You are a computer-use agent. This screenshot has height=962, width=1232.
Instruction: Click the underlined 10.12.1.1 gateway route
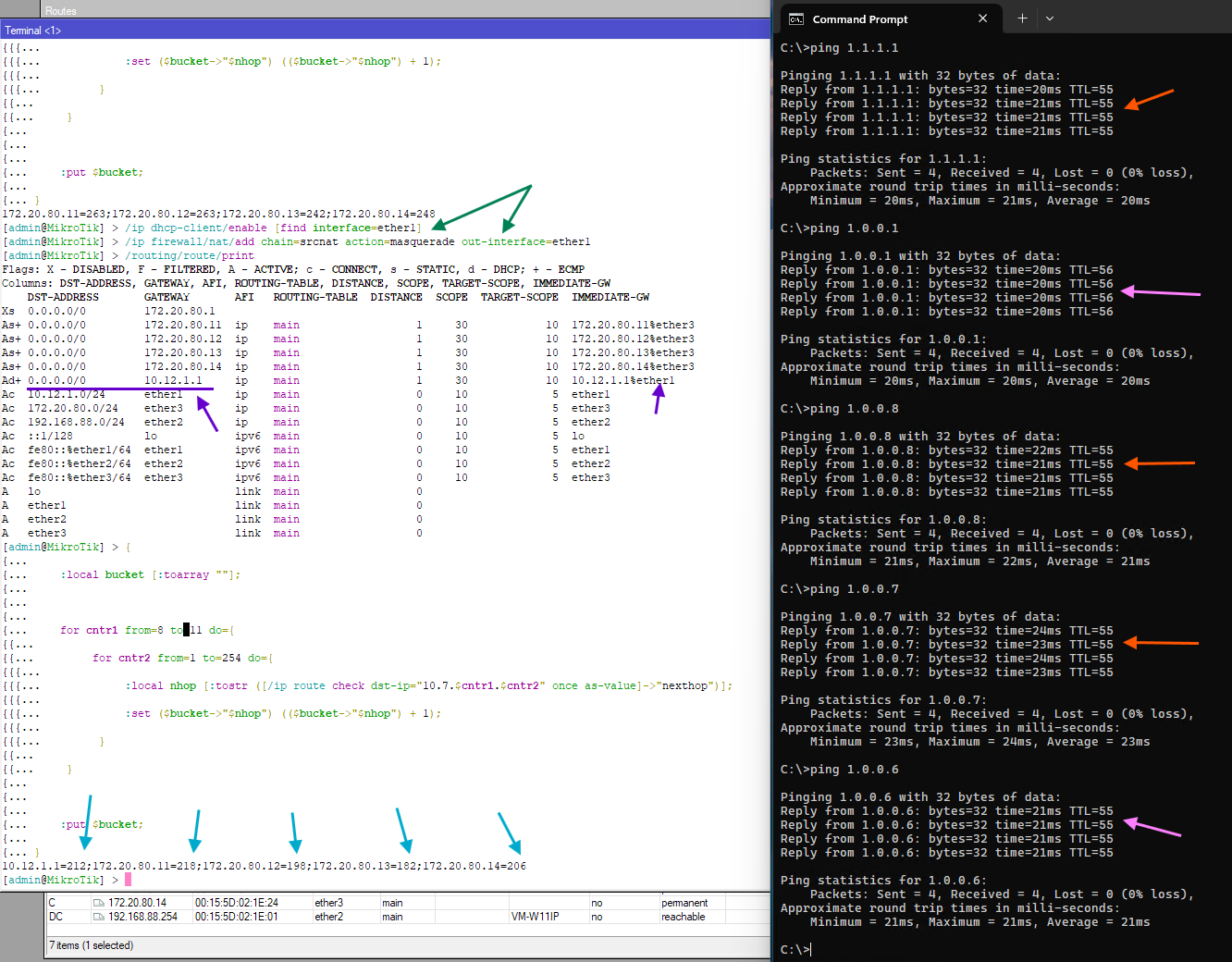173,380
